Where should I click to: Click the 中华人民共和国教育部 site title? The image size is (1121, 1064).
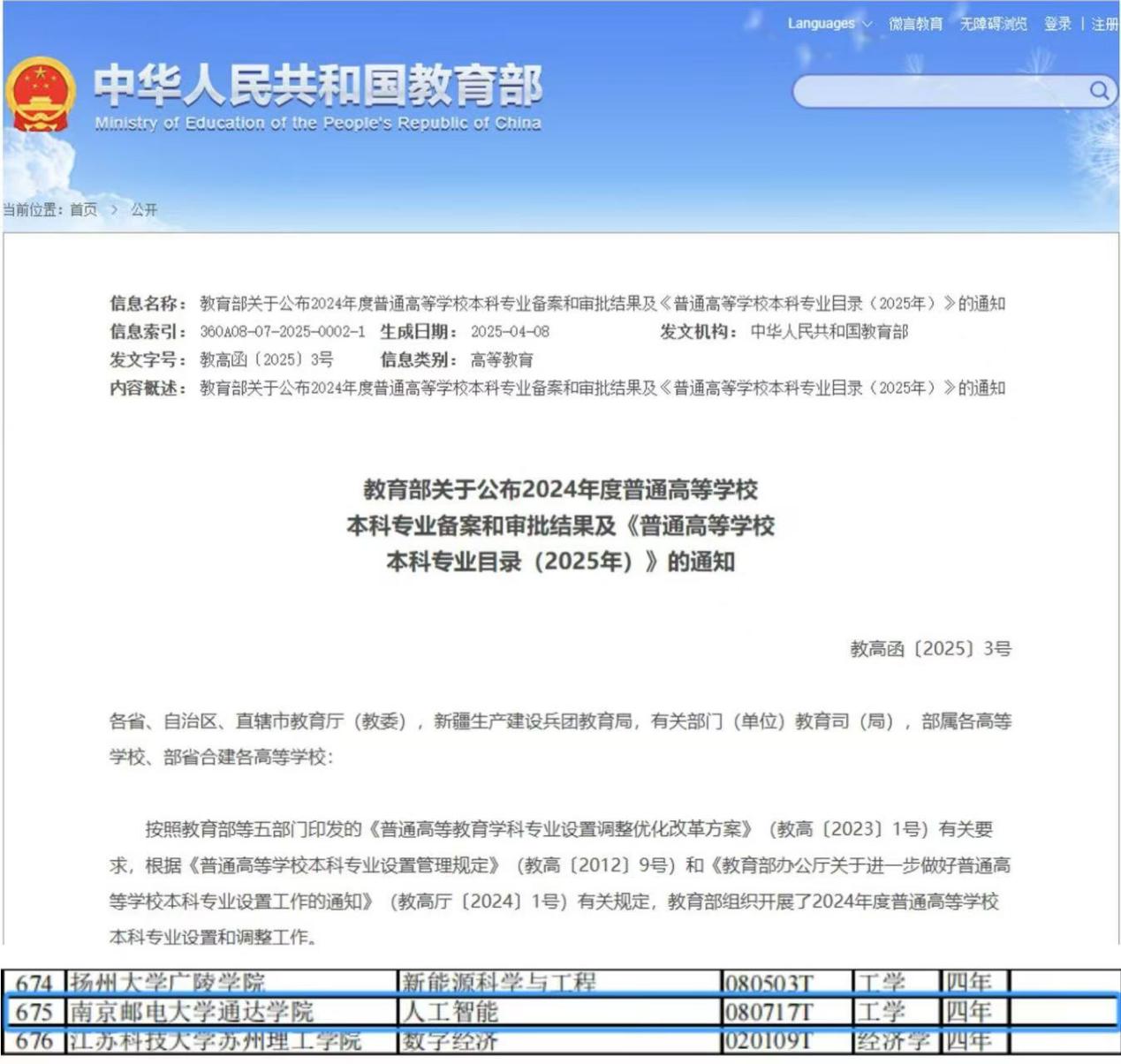pyautogui.click(x=318, y=86)
